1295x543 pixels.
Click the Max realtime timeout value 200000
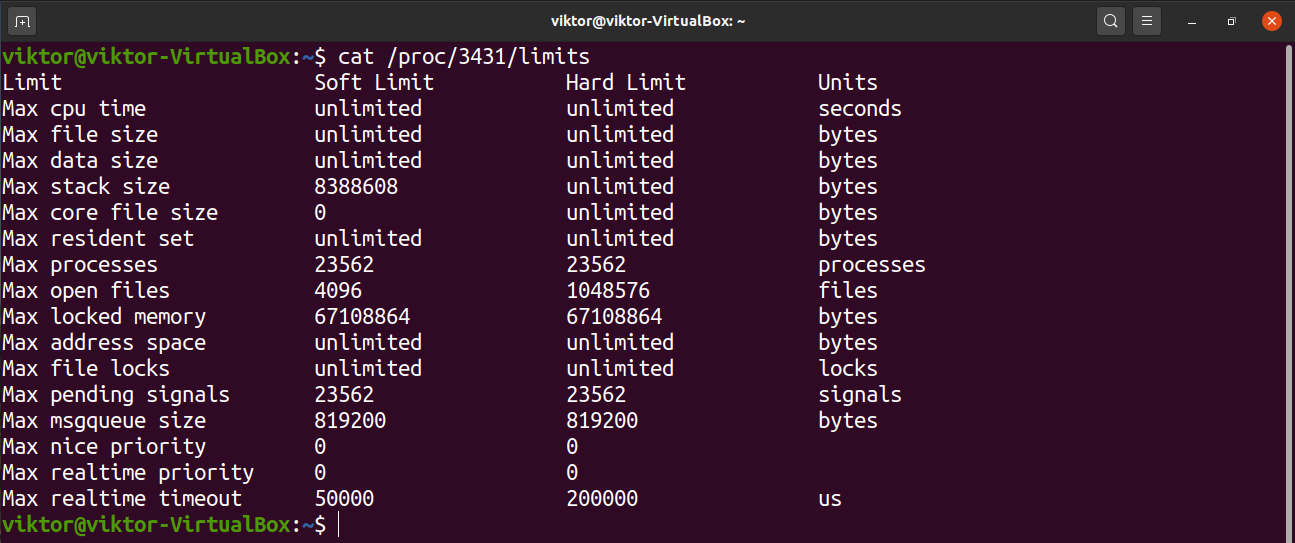point(602,498)
